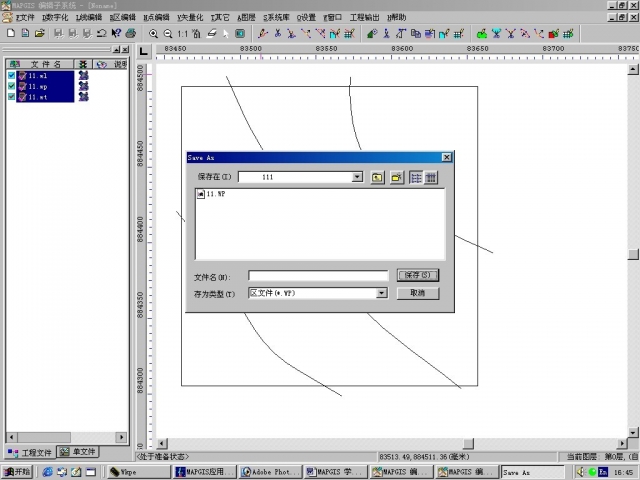
Task: Uncheck the 11.wl file checkbox
Action: tap(12, 76)
